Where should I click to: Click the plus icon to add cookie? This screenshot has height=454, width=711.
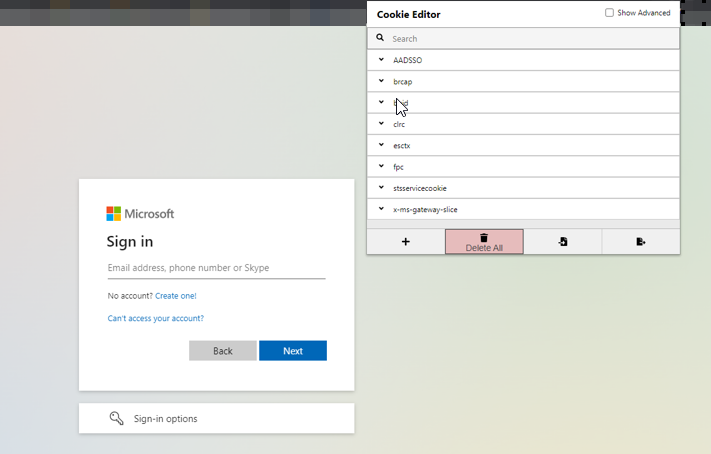click(406, 242)
